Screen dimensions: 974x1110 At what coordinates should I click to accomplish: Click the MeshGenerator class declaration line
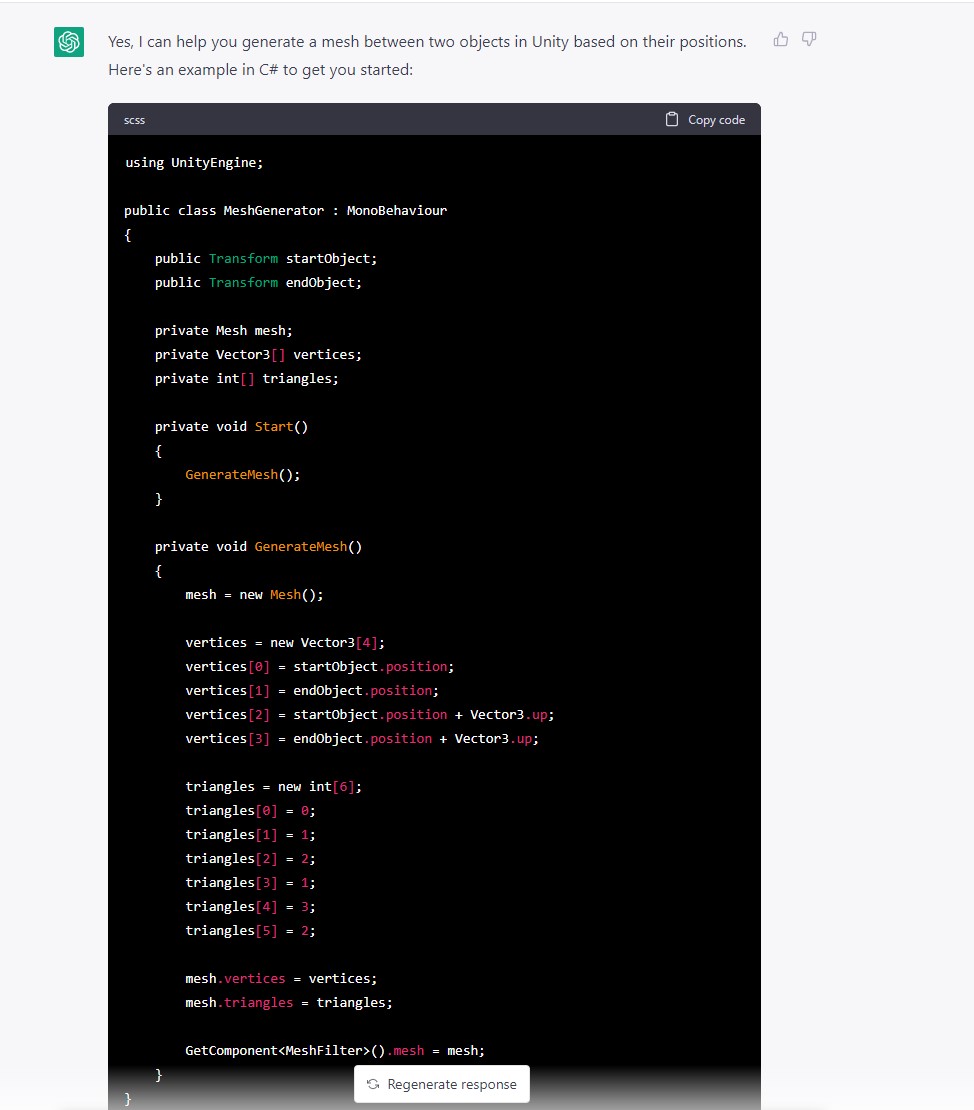[285, 211]
